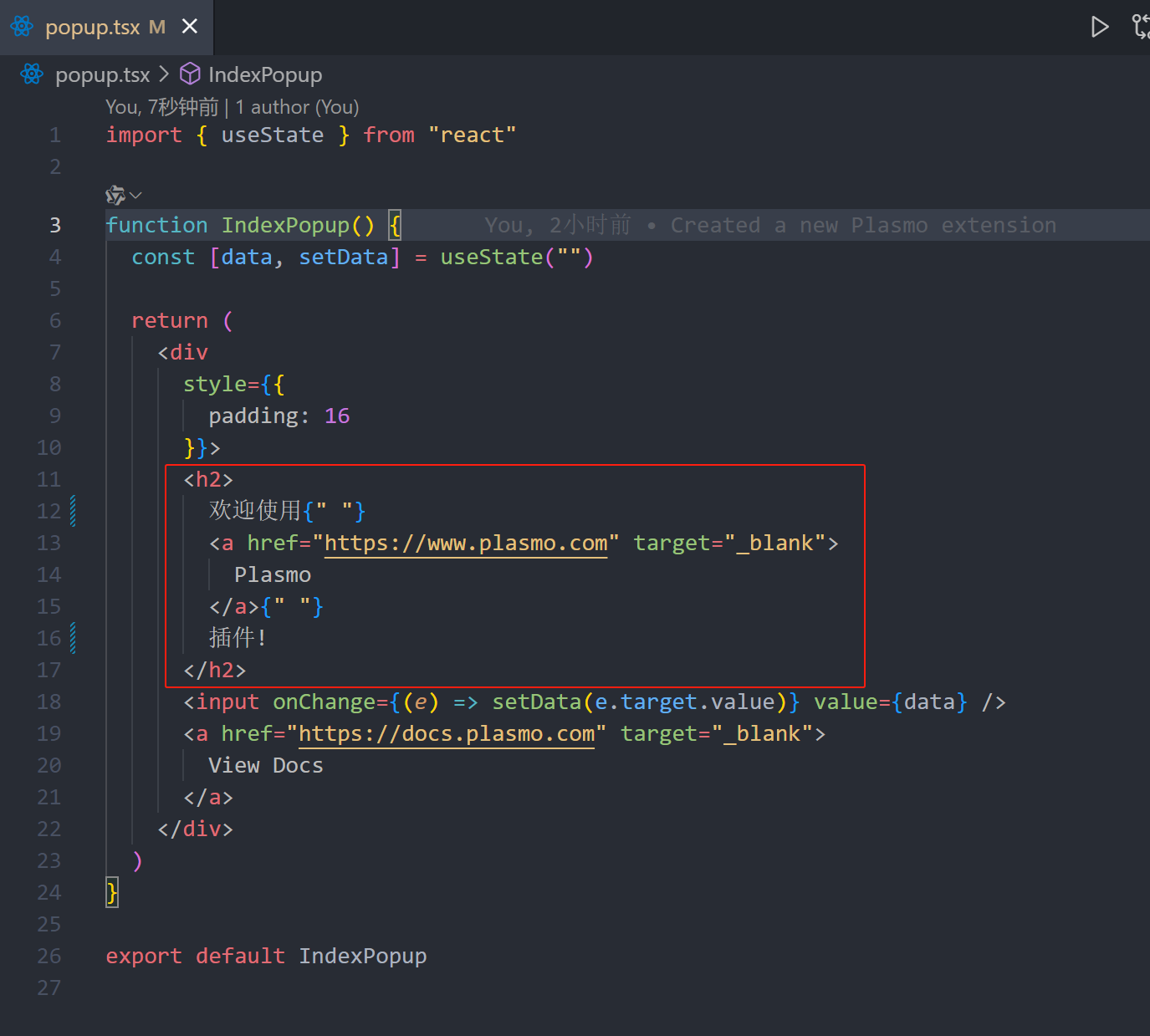The height and width of the screenshot is (1036, 1150).
Task: Open the 'You, 7秒钟前' blame code lens
Action: 162,107
